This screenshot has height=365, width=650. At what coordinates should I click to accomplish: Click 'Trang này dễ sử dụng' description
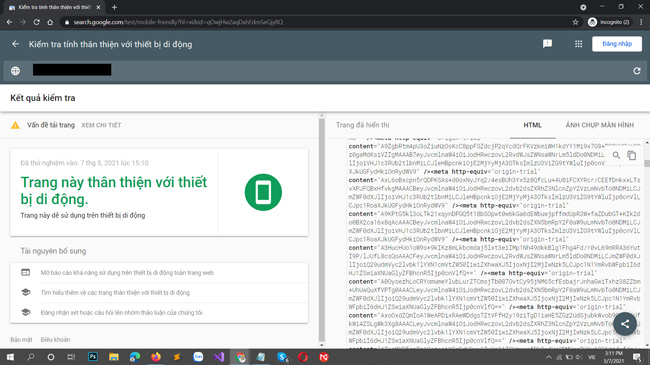[x=83, y=215]
